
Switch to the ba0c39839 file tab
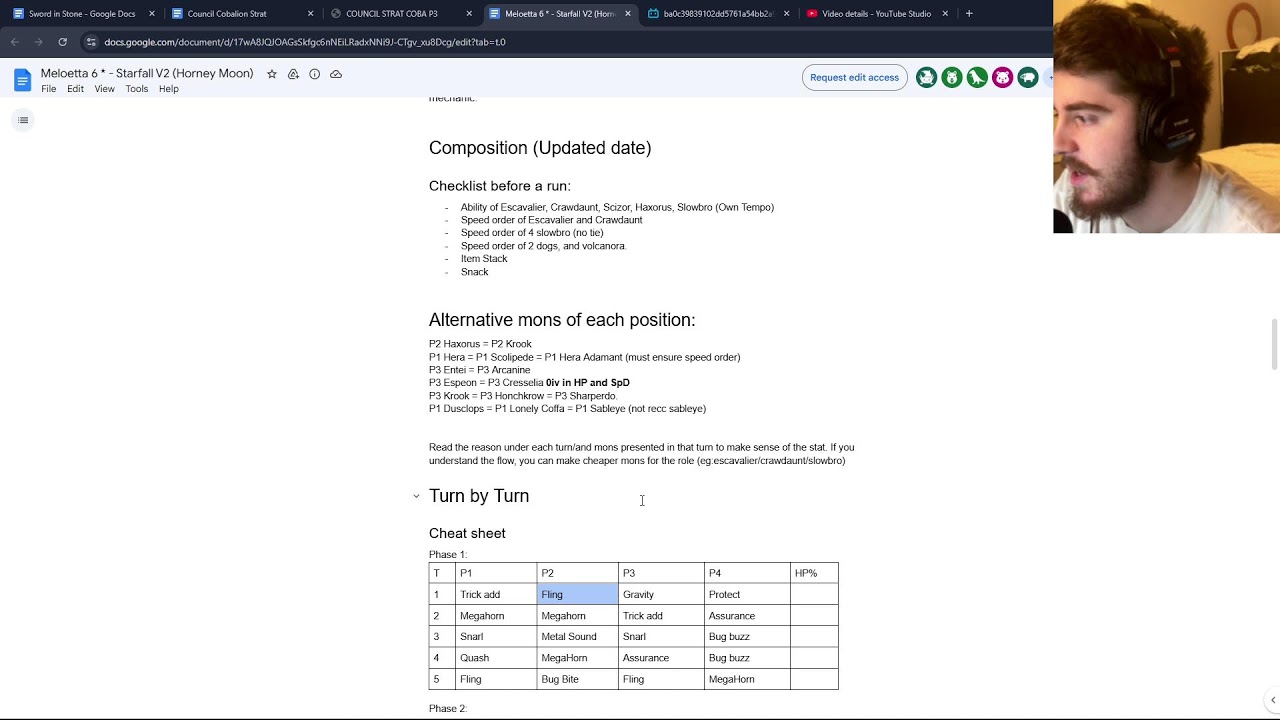tap(718, 14)
